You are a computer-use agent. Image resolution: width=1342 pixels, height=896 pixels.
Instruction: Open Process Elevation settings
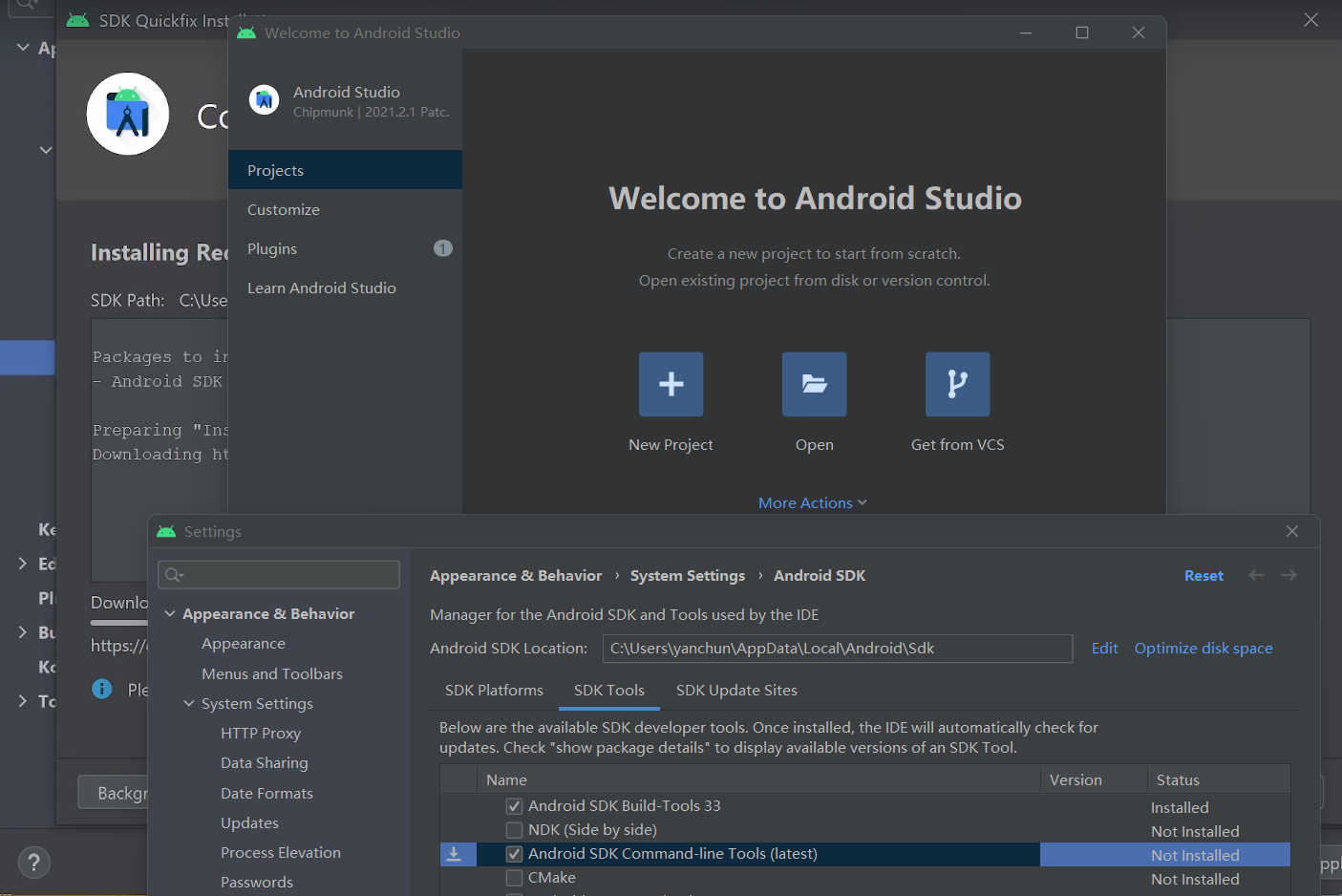pyautogui.click(x=281, y=852)
